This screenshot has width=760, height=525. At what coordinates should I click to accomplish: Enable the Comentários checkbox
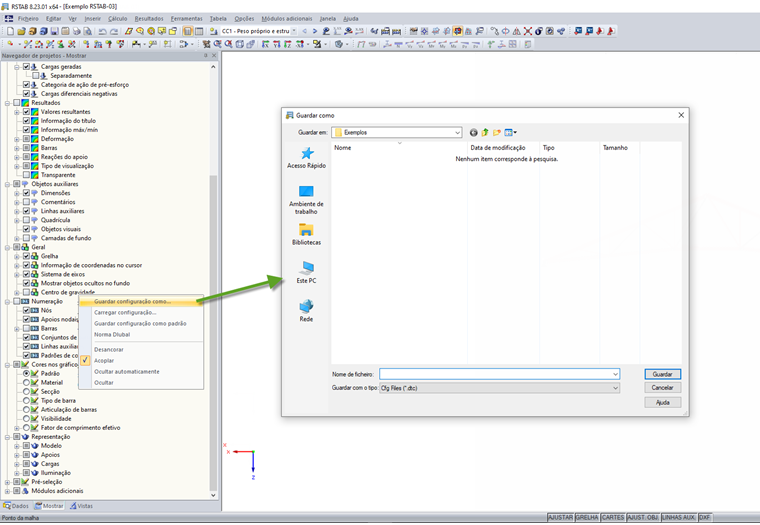click(26, 202)
